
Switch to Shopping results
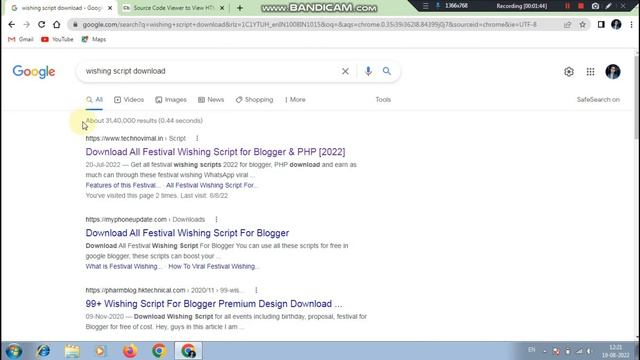pos(254,100)
